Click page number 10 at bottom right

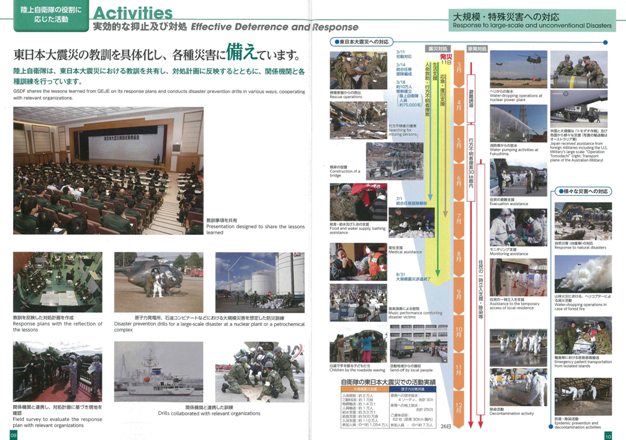[608, 436]
